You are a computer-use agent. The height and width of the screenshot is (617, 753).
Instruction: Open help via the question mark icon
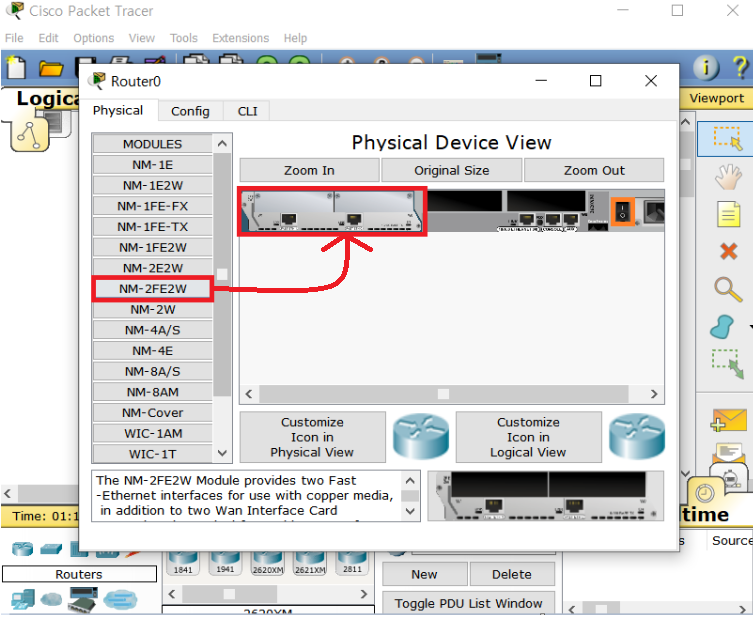click(x=740, y=67)
